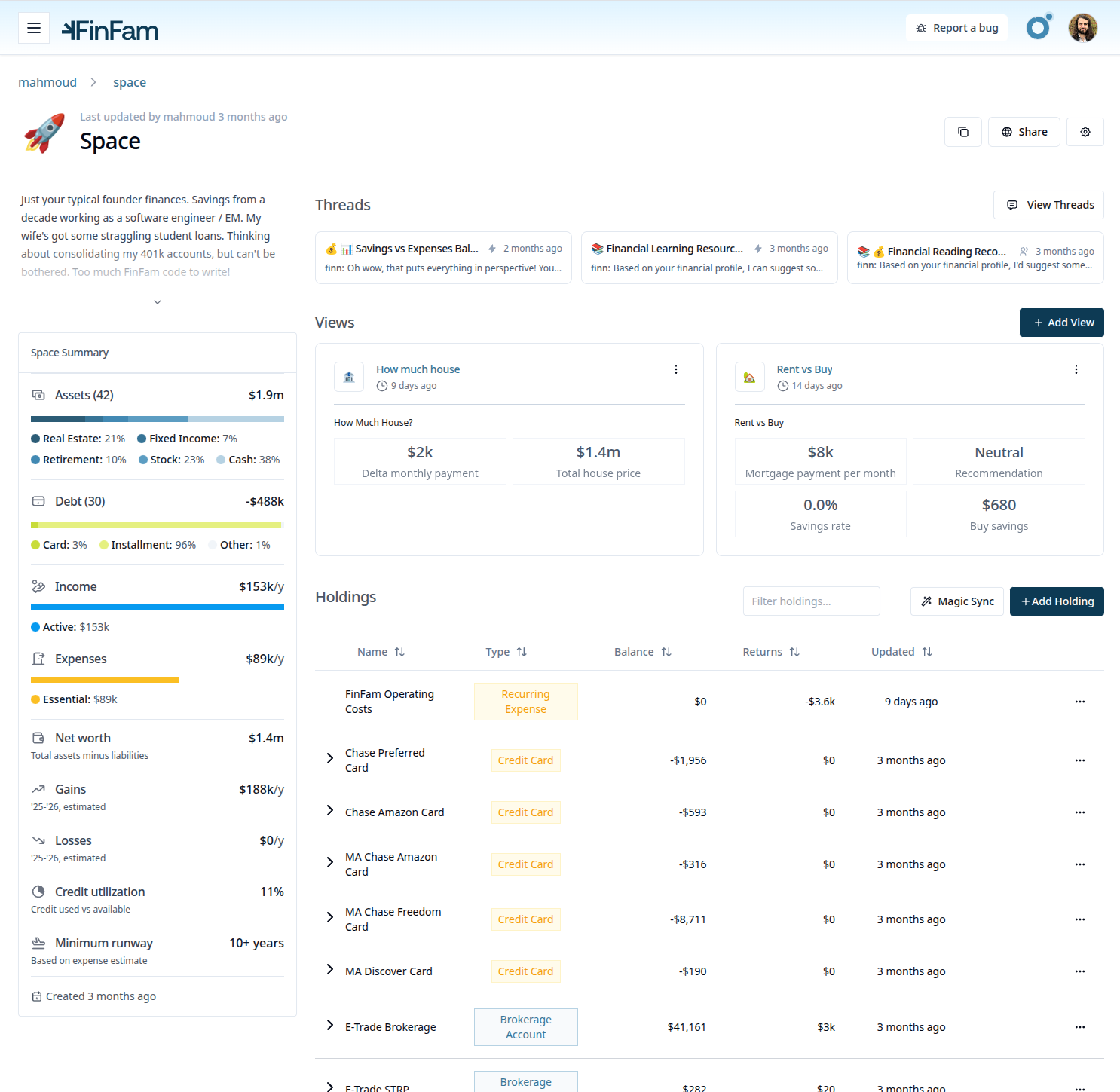The image size is (1120, 1092).
Task: Expand the Chase Preferred Card row
Action: coord(329,758)
